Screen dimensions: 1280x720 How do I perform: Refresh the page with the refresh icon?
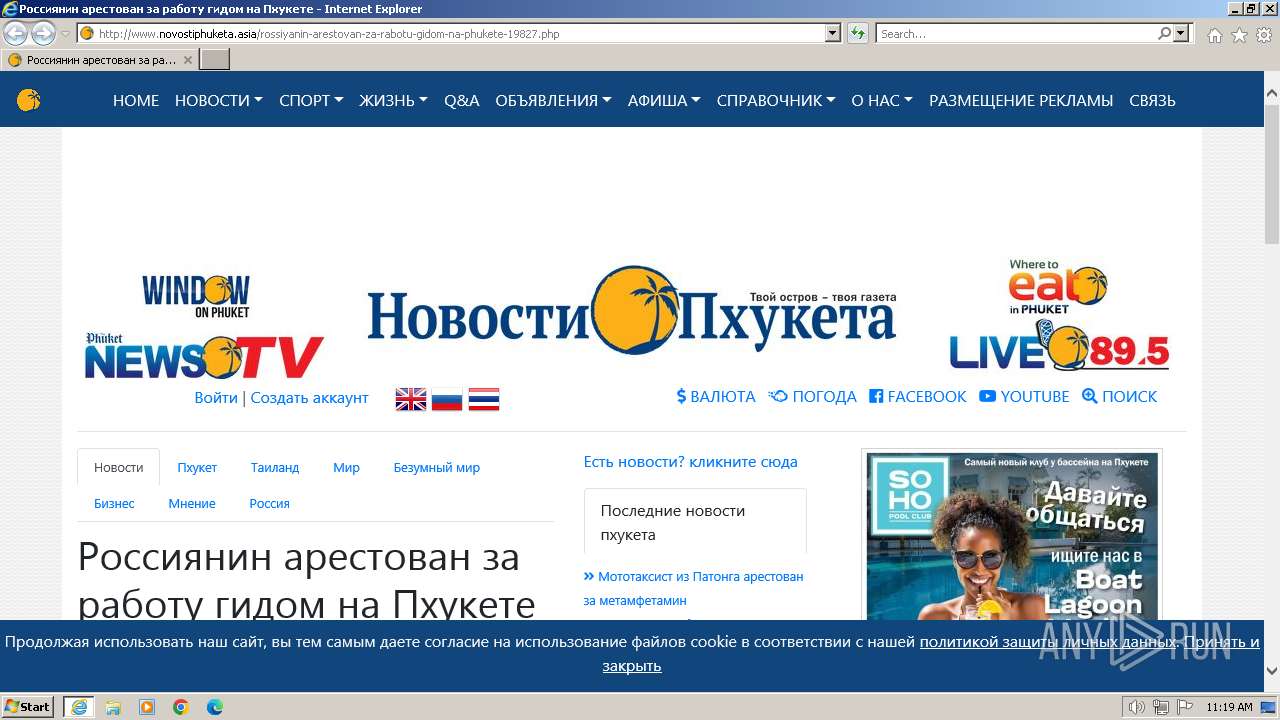[858, 33]
